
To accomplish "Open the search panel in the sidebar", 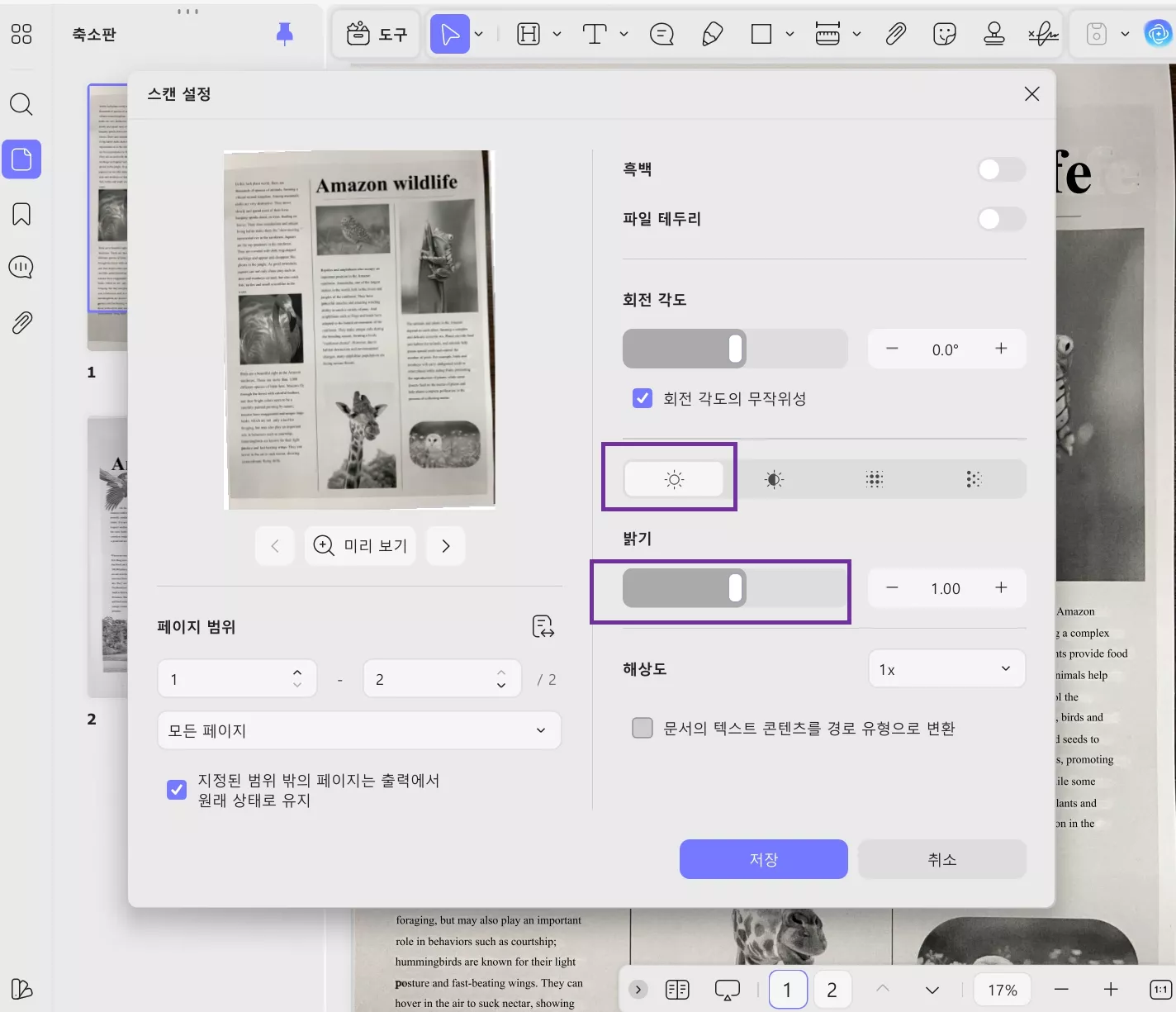I will [21, 104].
